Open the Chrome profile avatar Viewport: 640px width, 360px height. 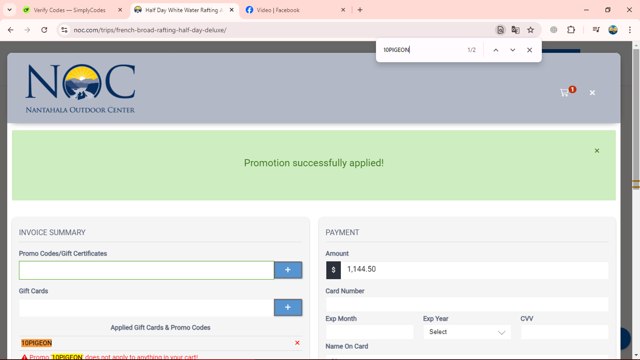coord(613,30)
